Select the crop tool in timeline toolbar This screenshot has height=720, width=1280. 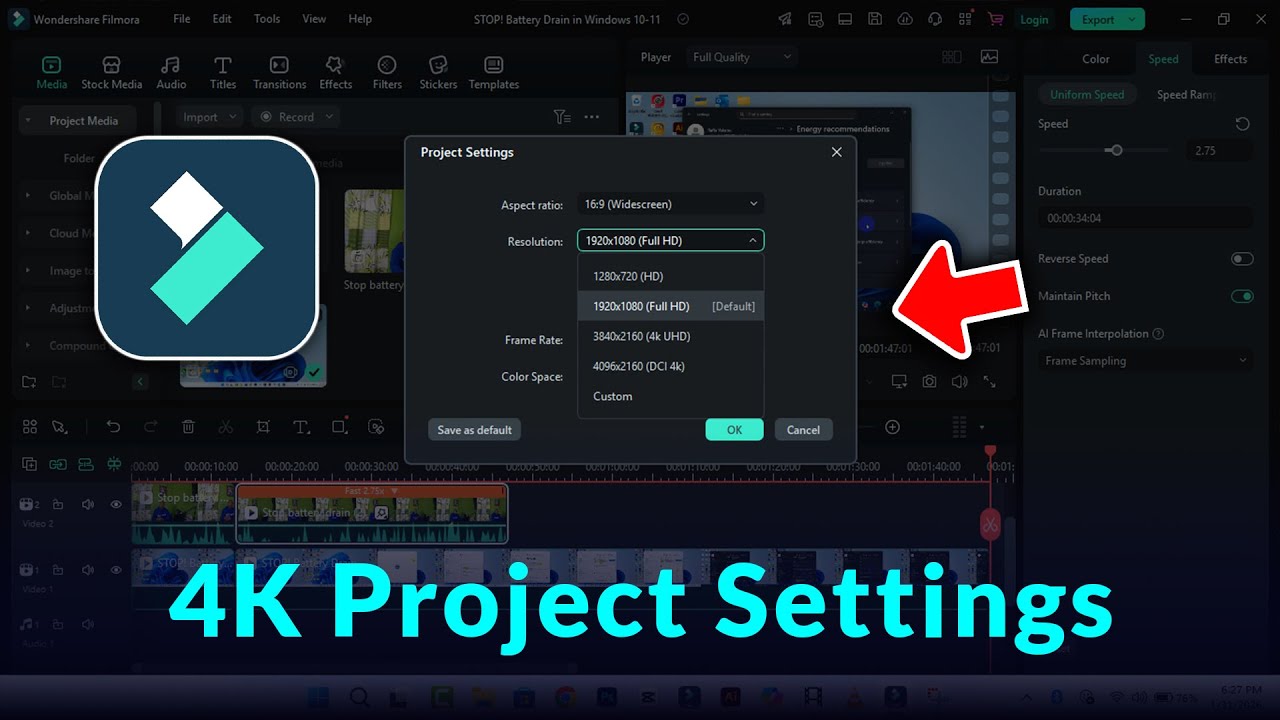(263, 427)
